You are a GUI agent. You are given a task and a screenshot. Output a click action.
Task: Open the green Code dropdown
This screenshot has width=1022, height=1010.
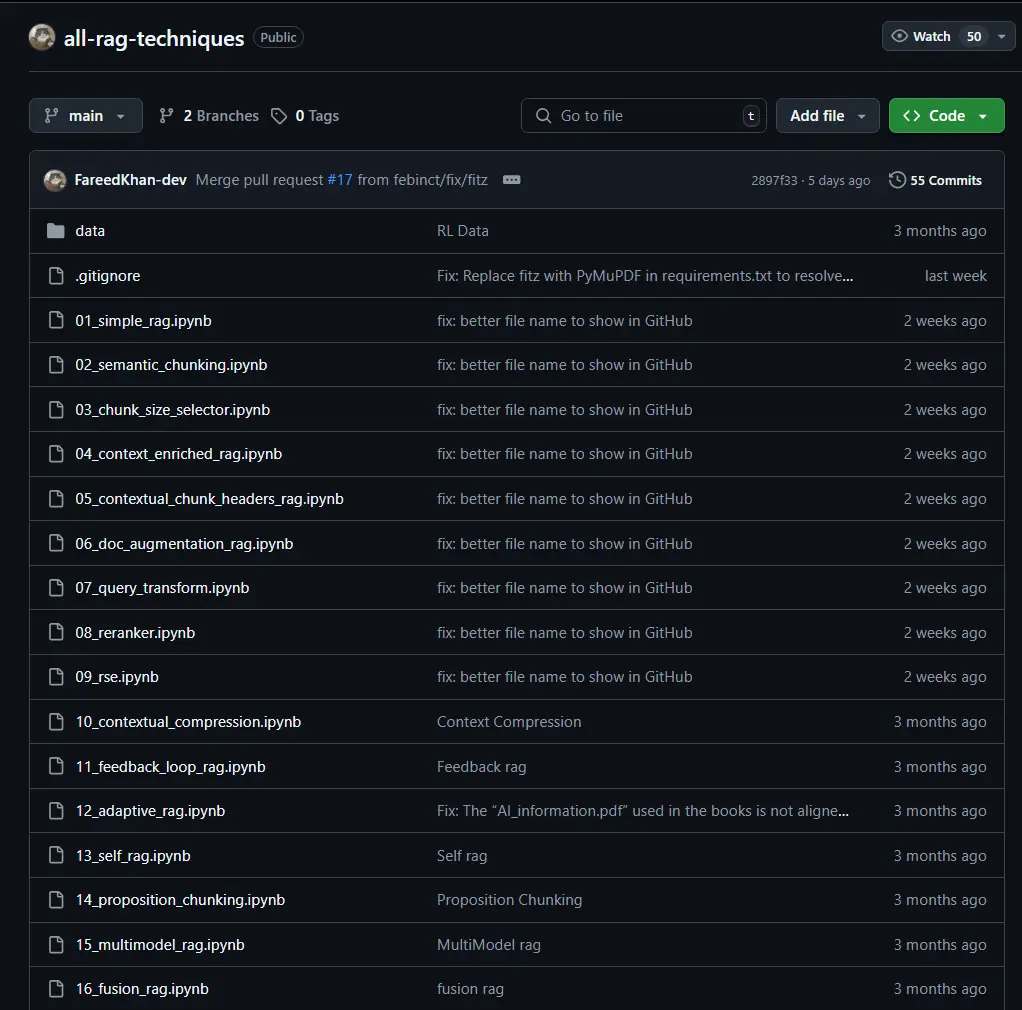pos(946,116)
